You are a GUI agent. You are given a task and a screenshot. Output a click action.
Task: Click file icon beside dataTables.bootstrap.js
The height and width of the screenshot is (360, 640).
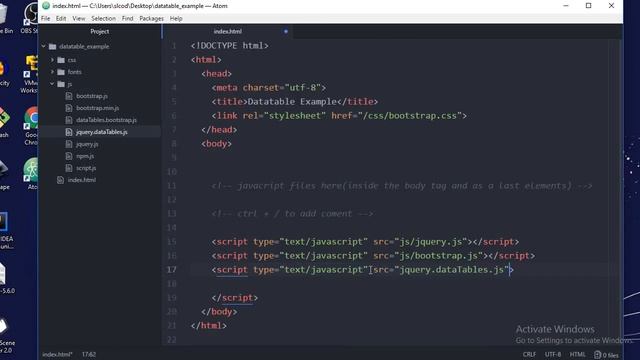click(x=69, y=120)
